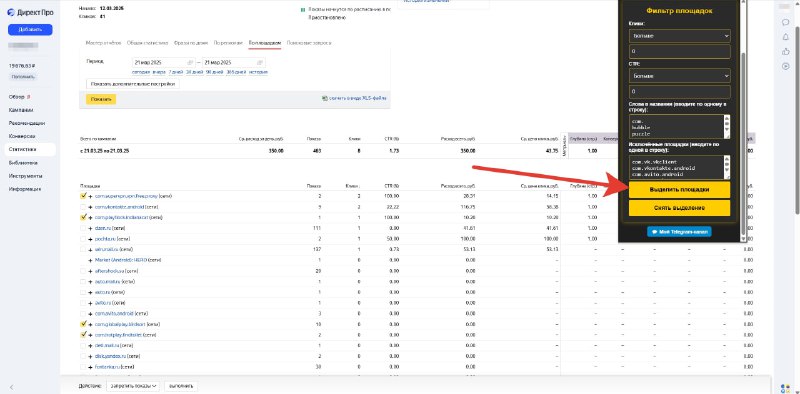Screen dimensions: 800x394
Task: Open Кампании in the left sidebar
Action: coord(21,110)
